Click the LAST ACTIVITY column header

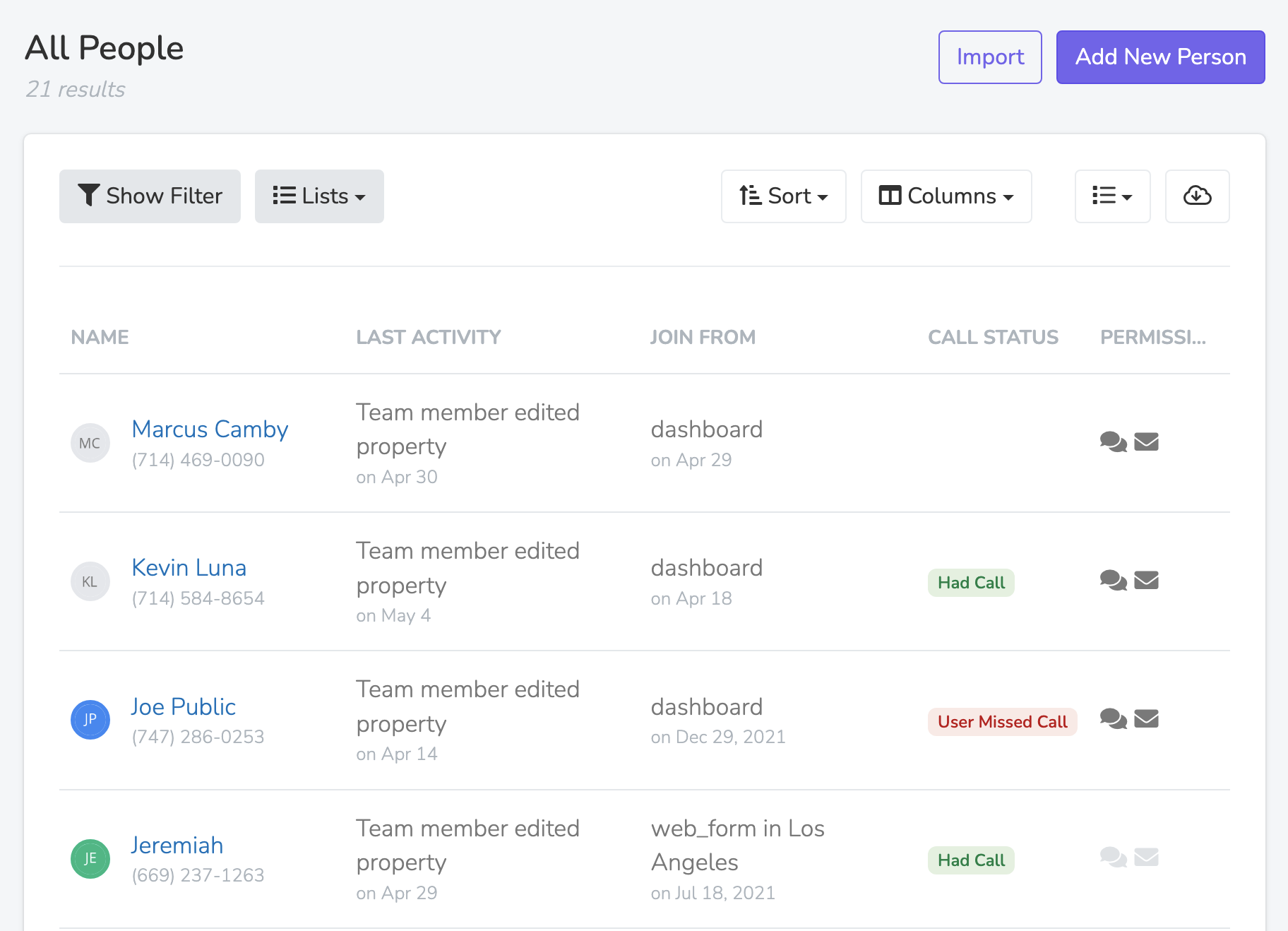pyautogui.click(x=429, y=337)
